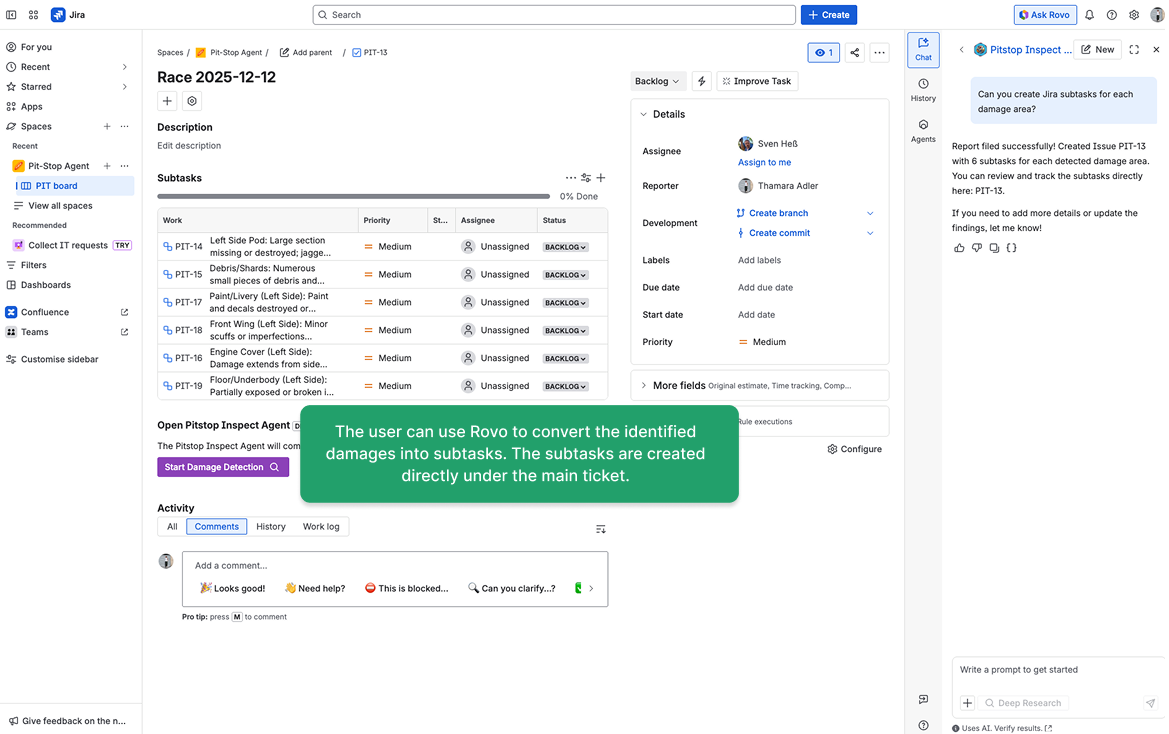Click the curly braces icon under Rovo response

(1012, 248)
